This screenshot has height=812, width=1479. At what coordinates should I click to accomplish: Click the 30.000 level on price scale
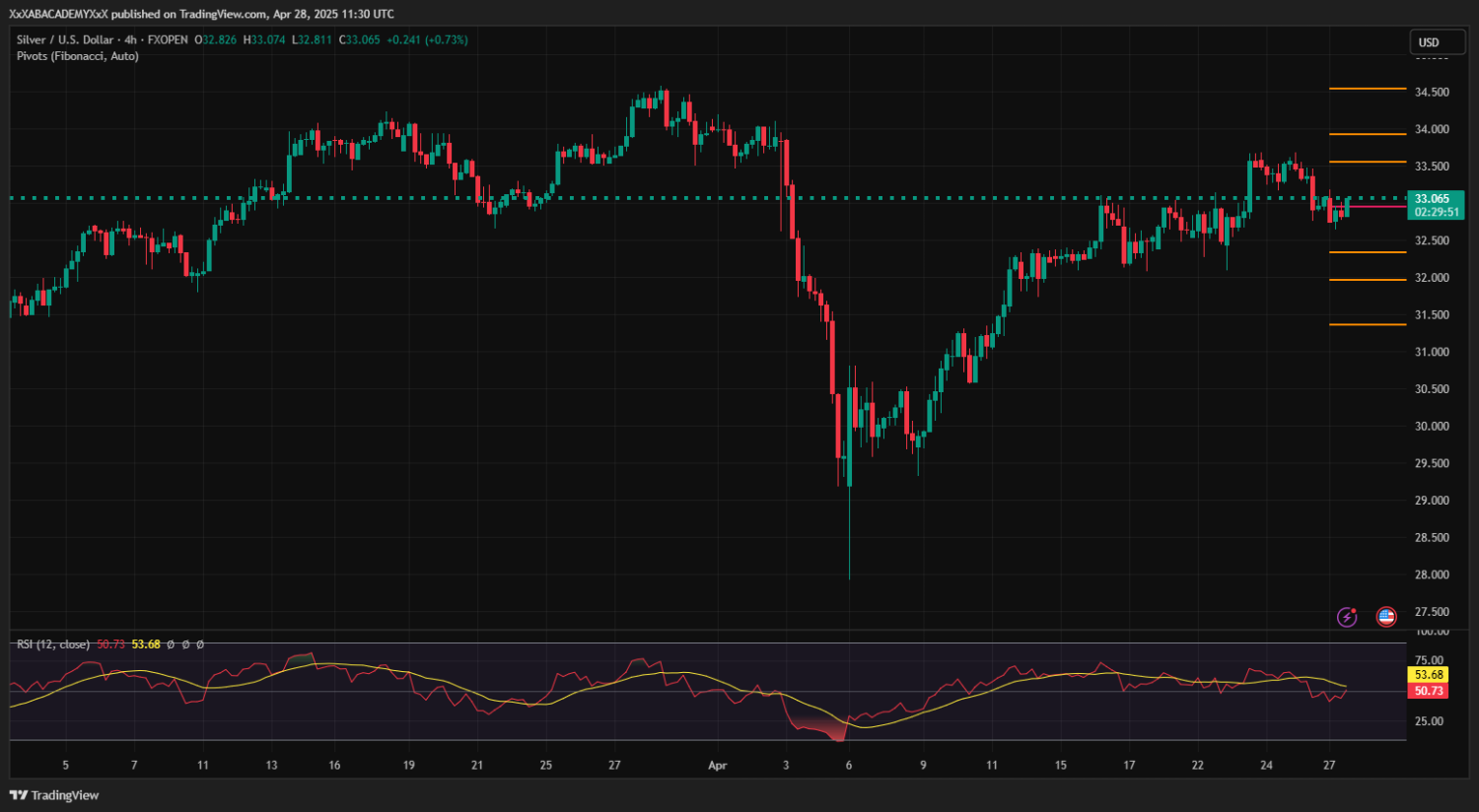tap(1432, 427)
